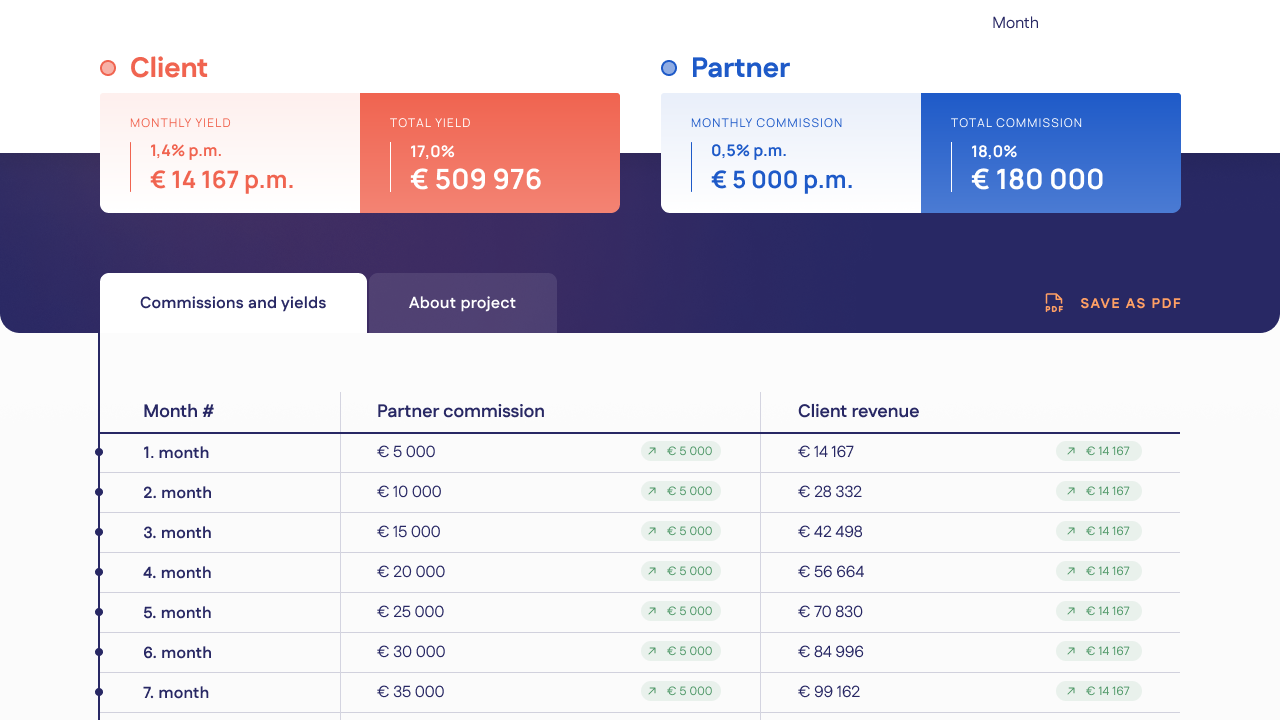Click the € 70 830 client revenue cell
Image resolution: width=1280 pixels, height=720 pixels.
pos(830,612)
